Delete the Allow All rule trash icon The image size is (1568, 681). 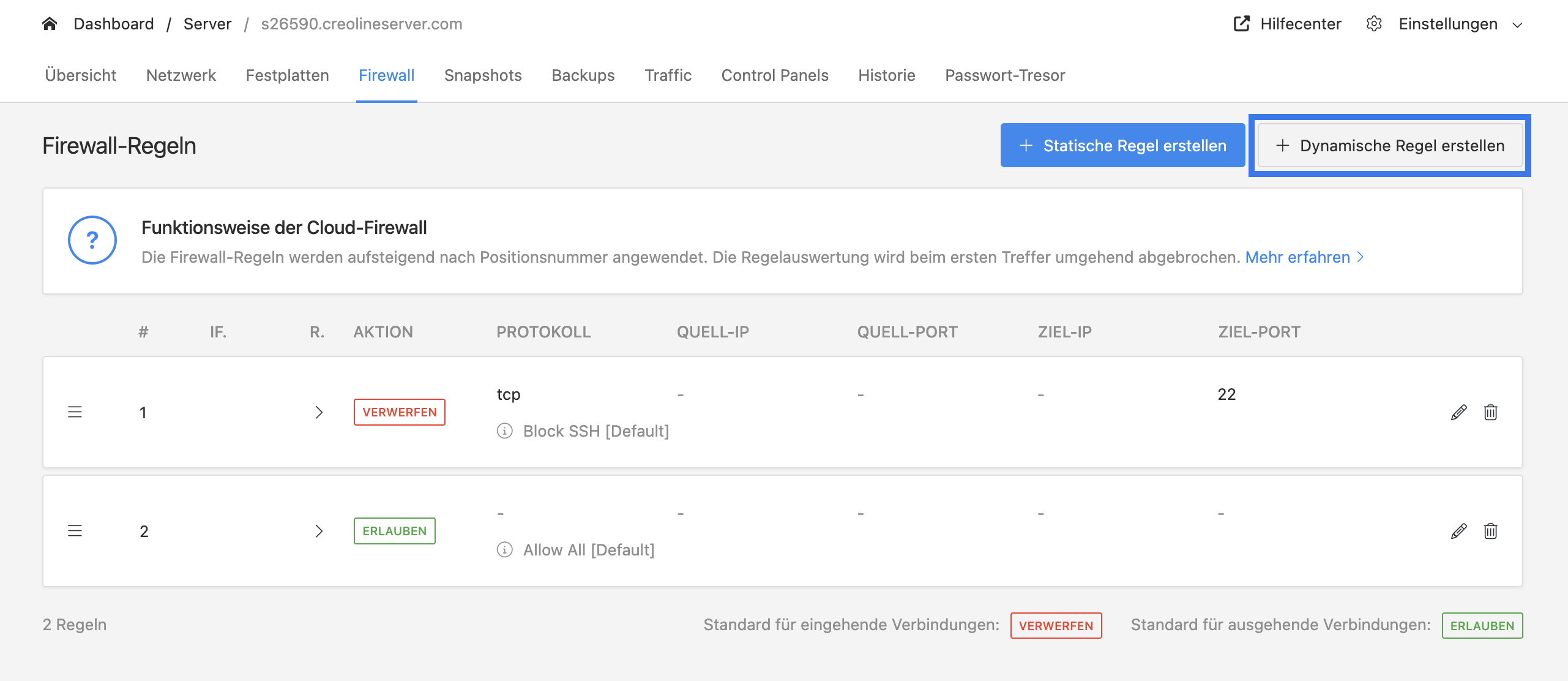[x=1490, y=531]
